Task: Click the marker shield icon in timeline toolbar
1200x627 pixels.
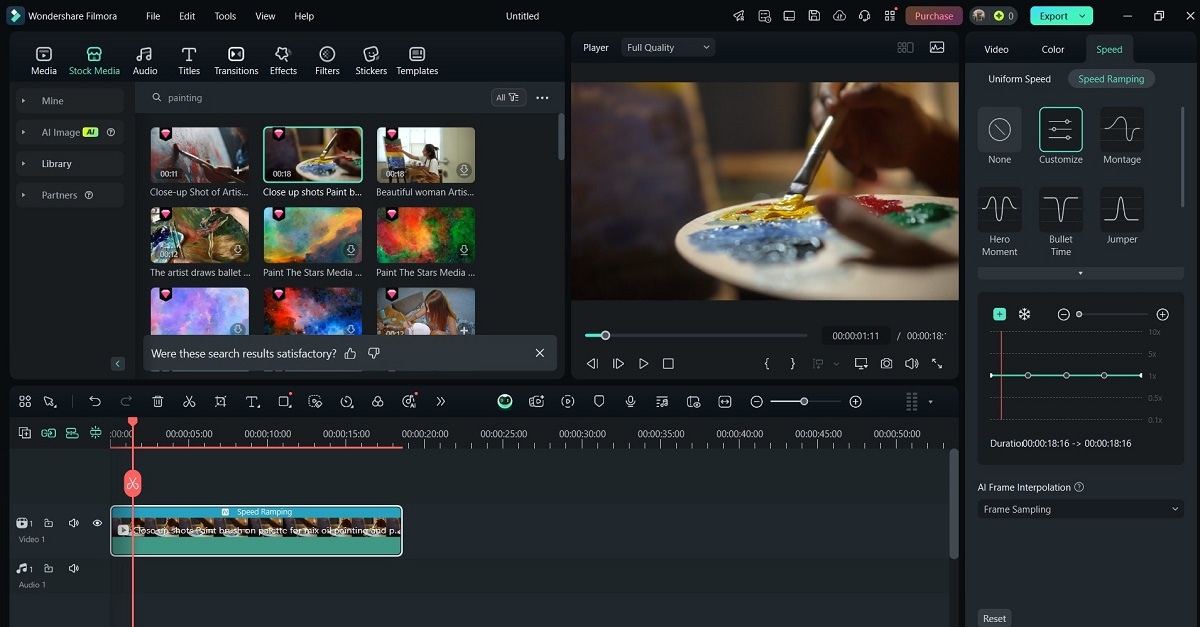Action: pos(599,401)
